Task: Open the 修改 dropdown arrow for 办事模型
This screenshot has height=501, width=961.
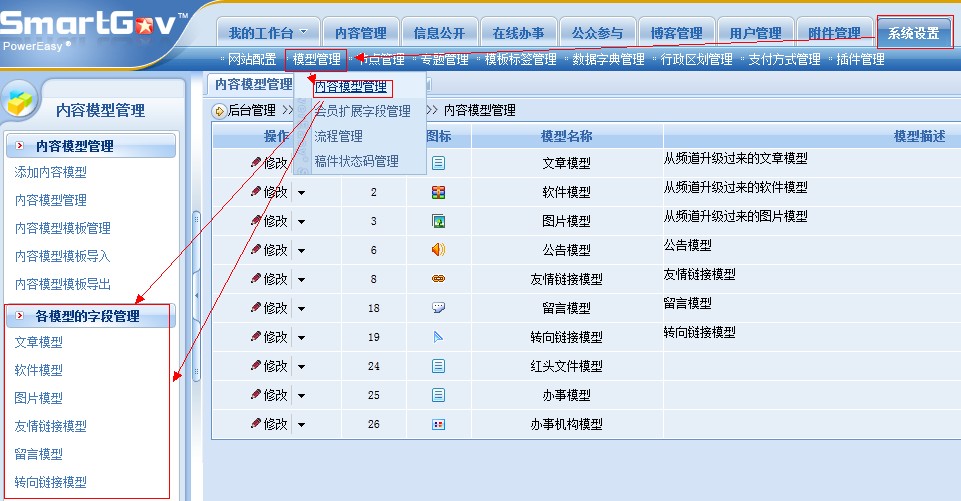Action: (302, 395)
